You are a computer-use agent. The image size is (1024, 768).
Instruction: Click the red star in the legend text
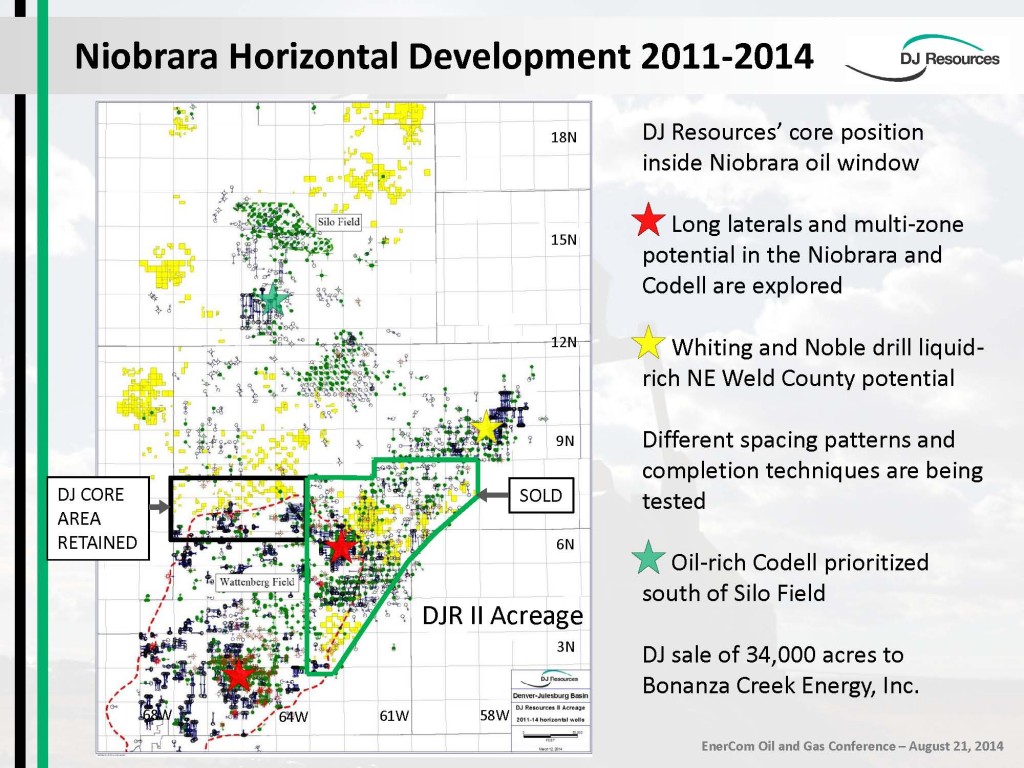[648, 220]
